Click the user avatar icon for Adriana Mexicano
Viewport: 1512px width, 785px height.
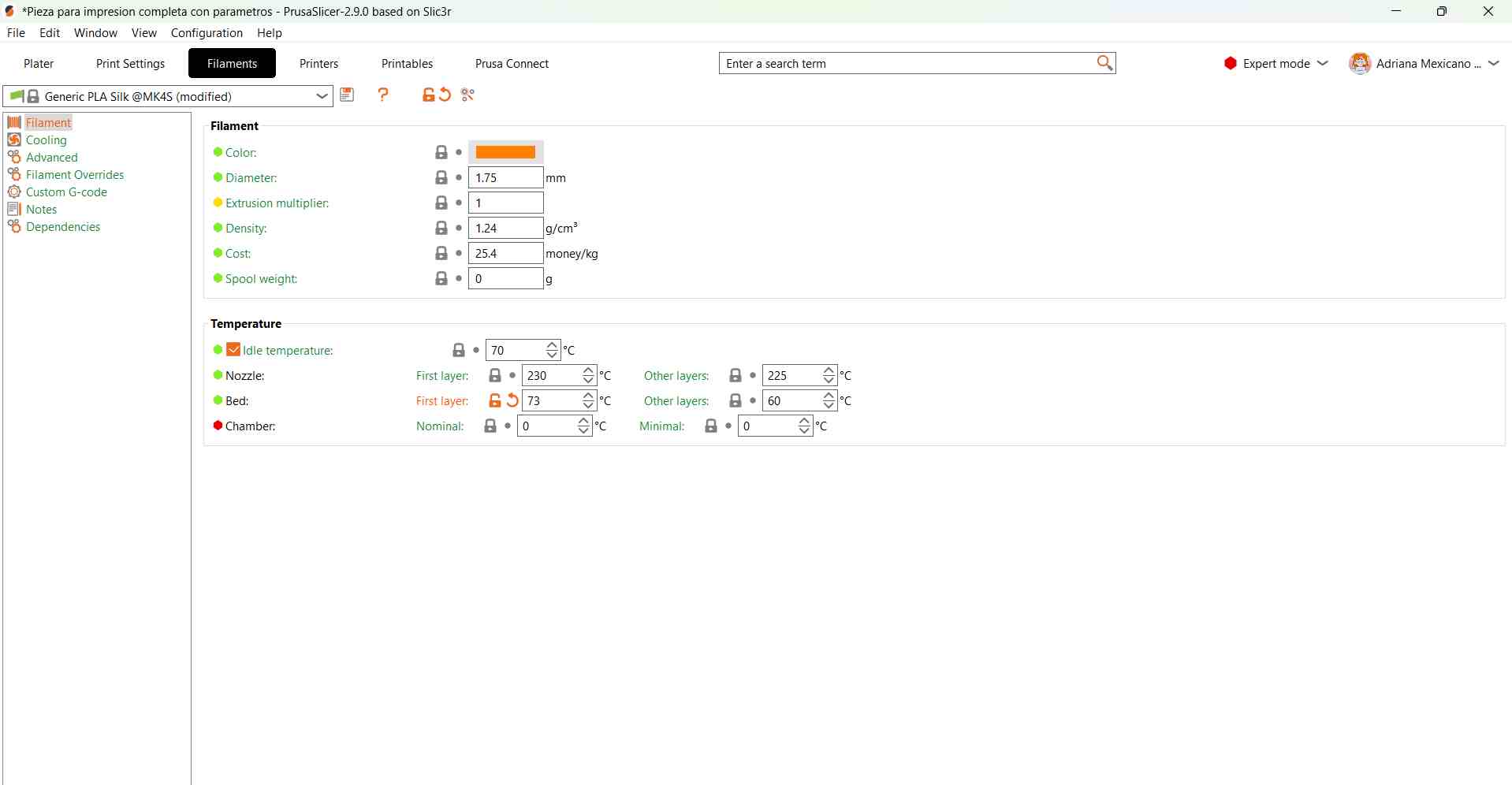click(x=1361, y=64)
